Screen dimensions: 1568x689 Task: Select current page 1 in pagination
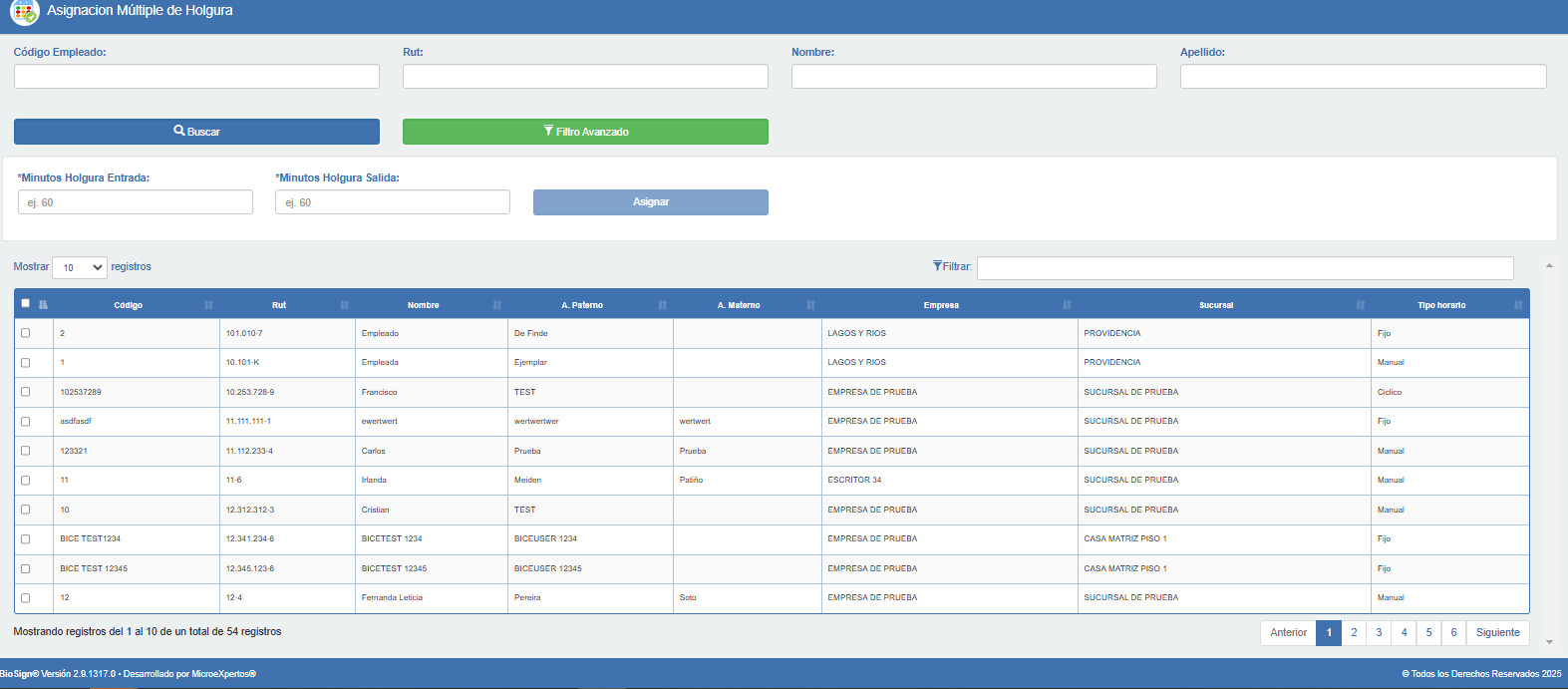1329,632
